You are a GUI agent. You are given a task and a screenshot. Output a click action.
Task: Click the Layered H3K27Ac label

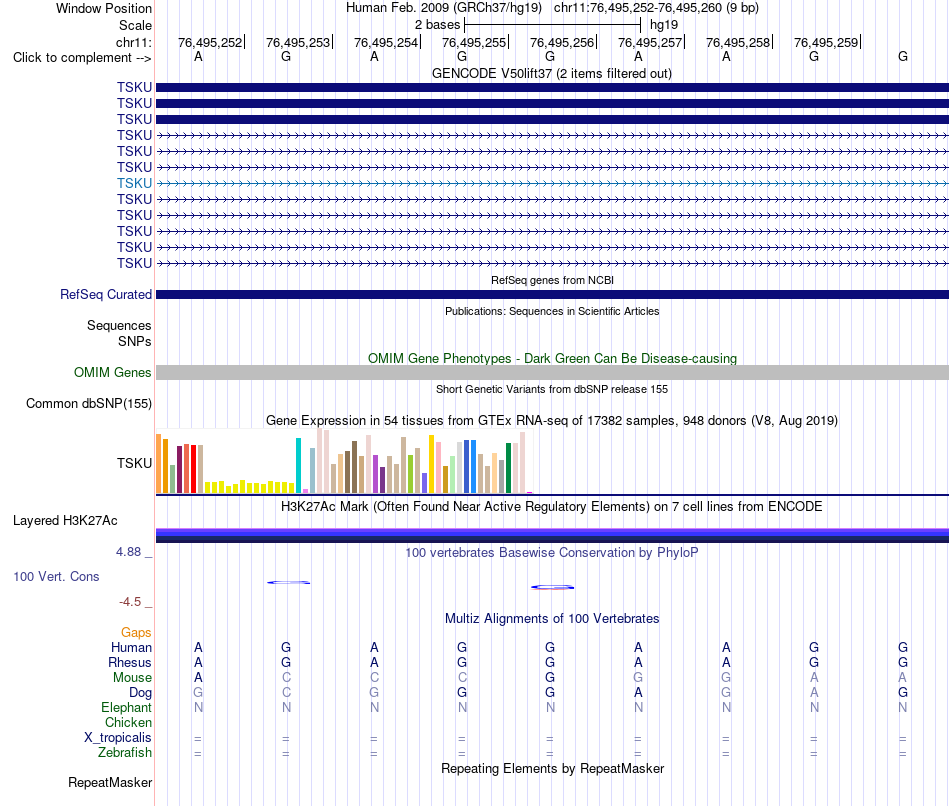click(65, 521)
